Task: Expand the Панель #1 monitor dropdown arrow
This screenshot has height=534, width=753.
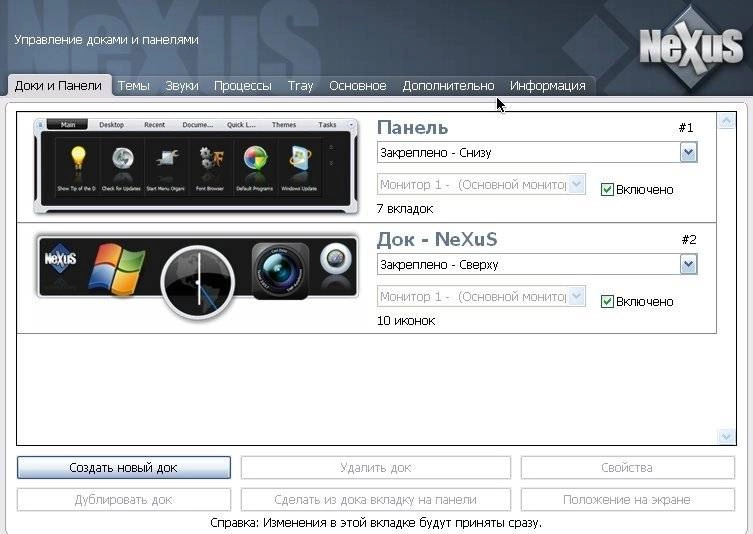Action: pos(577,184)
